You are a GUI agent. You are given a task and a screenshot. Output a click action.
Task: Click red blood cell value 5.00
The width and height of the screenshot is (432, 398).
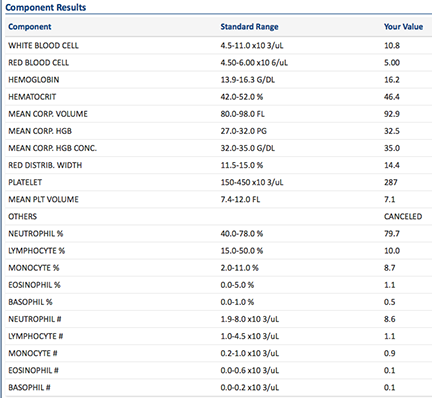pos(392,63)
